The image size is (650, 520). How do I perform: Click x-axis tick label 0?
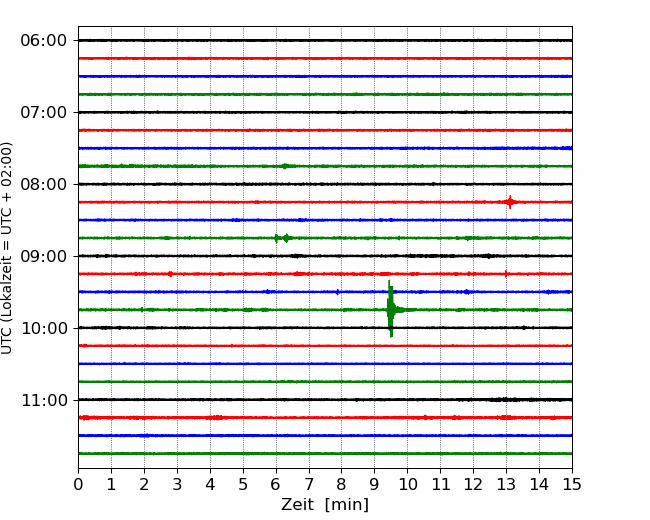[78, 484]
